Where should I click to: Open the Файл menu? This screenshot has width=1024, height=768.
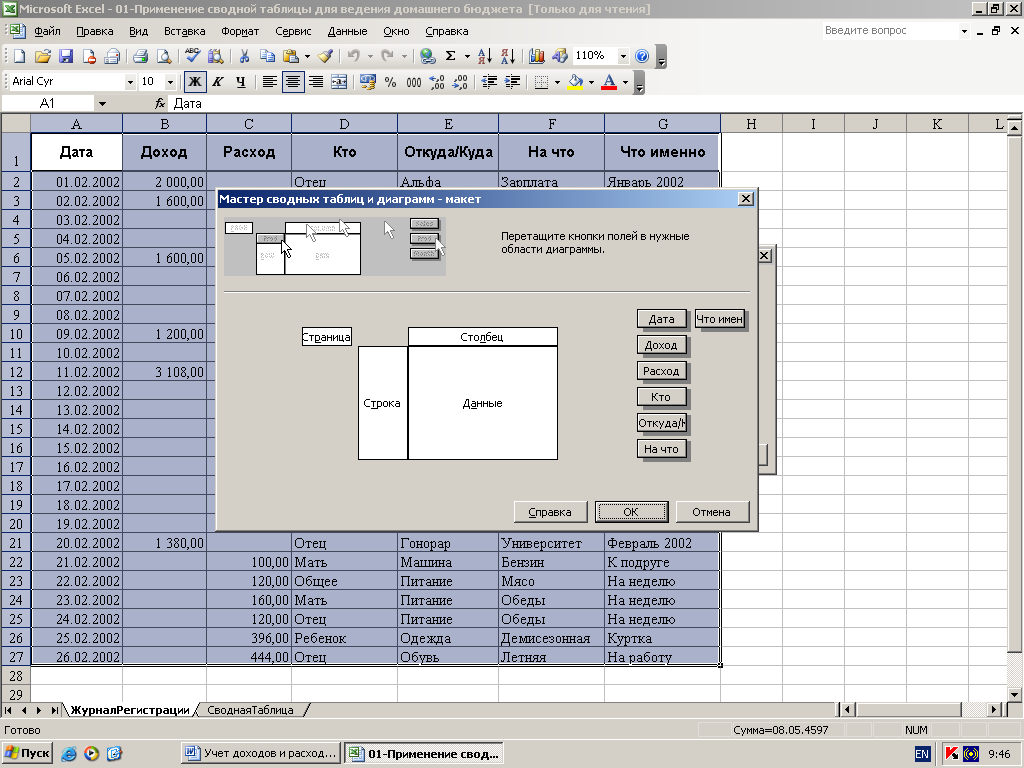(47, 31)
